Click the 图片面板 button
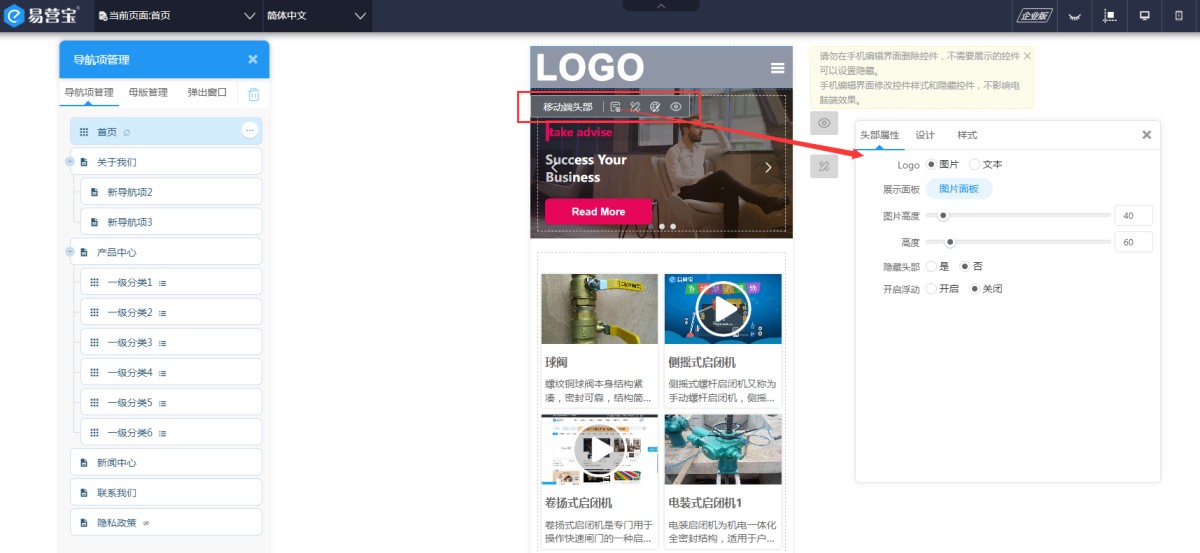This screenshot has width=1200, height=553. pos(958,189)
